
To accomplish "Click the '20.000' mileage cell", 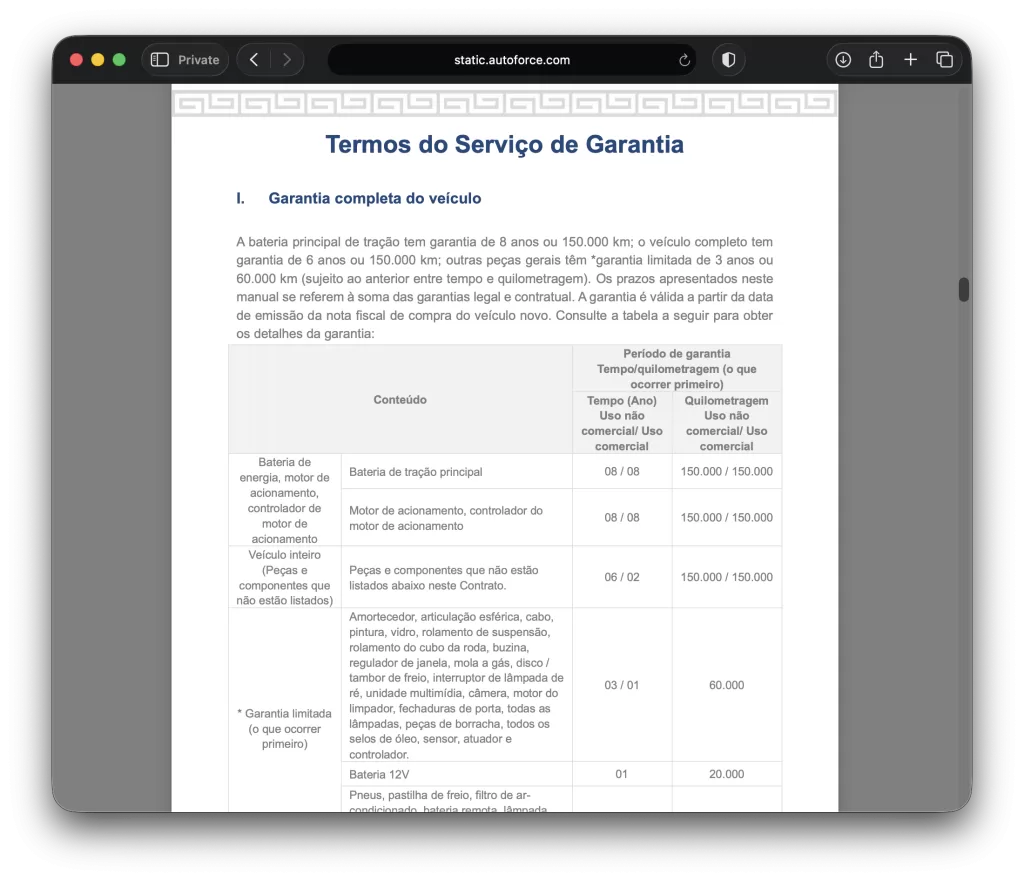I will point(726,775).
